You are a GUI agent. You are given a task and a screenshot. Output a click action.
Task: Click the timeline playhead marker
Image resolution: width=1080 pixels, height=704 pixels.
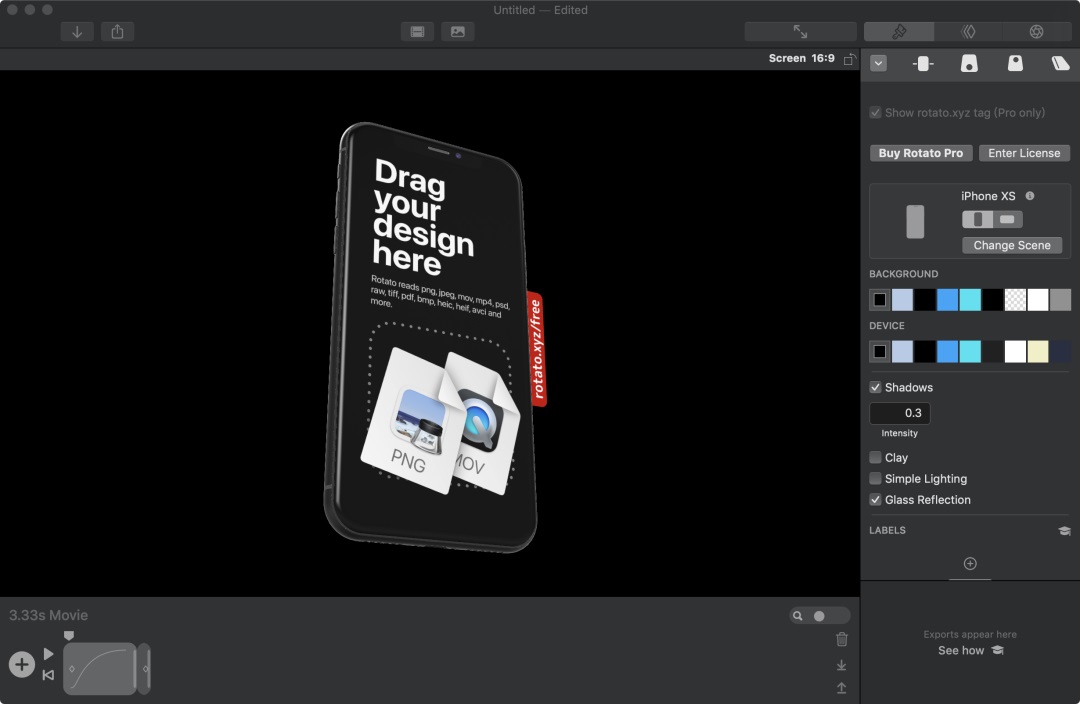click(69, 635)
